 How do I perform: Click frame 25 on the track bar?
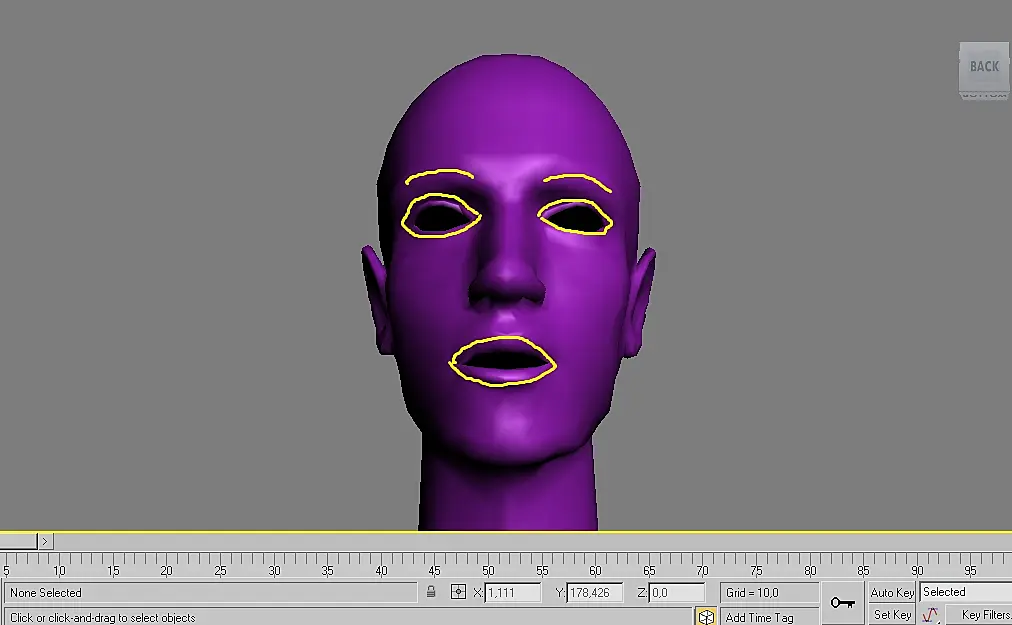point(220,570)
